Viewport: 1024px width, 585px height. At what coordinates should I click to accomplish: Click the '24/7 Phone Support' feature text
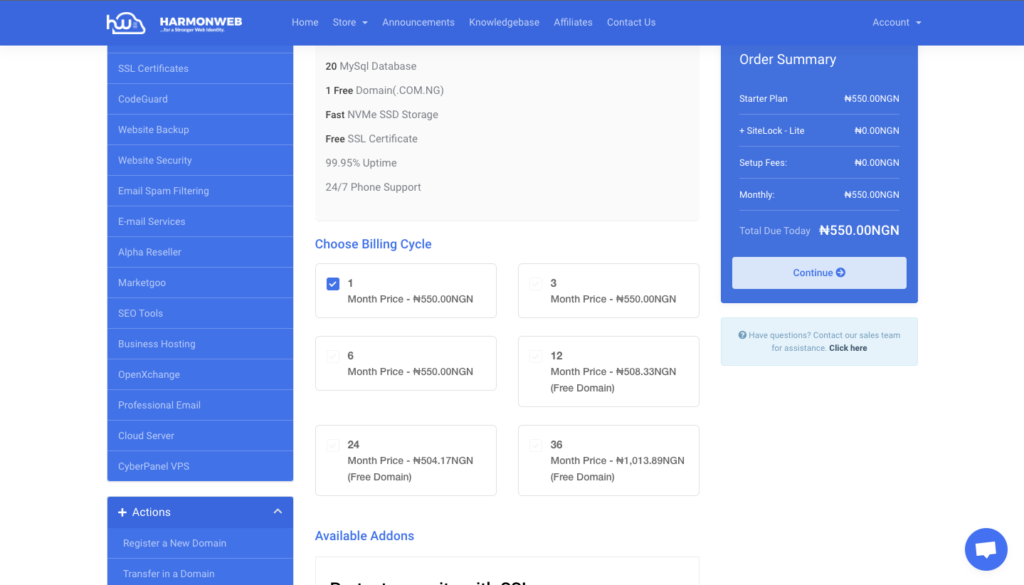(373, 187)
